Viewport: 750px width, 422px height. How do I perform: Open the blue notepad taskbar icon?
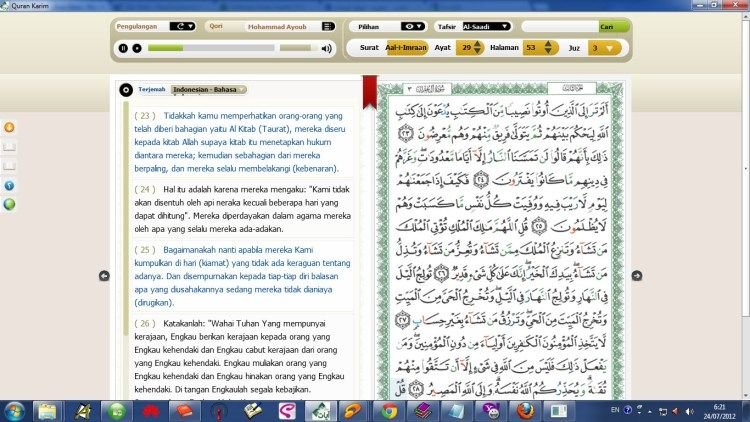click(457, 411)
